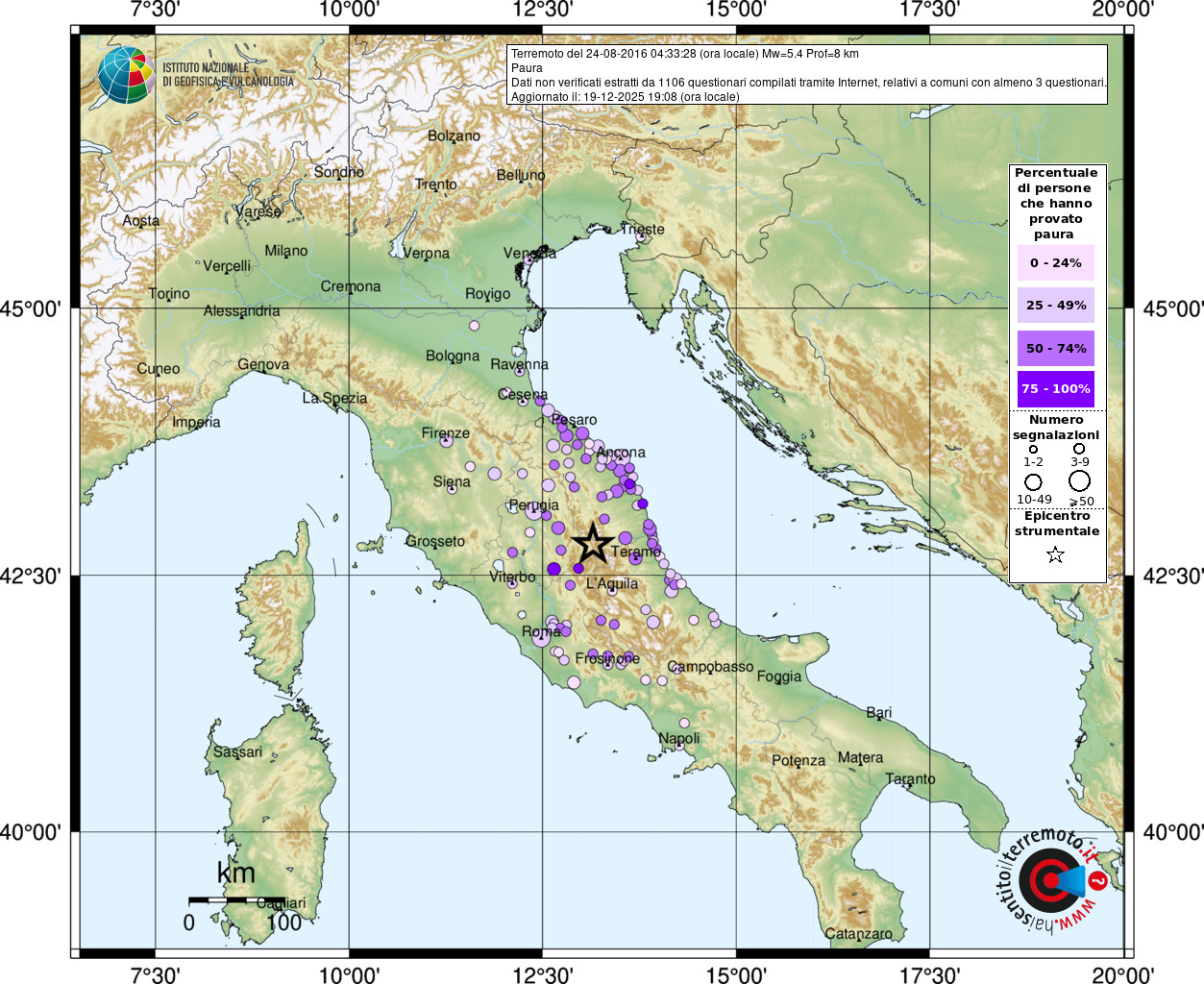
Task: Click the Bologna city label
Action: [x=453, y=356]
